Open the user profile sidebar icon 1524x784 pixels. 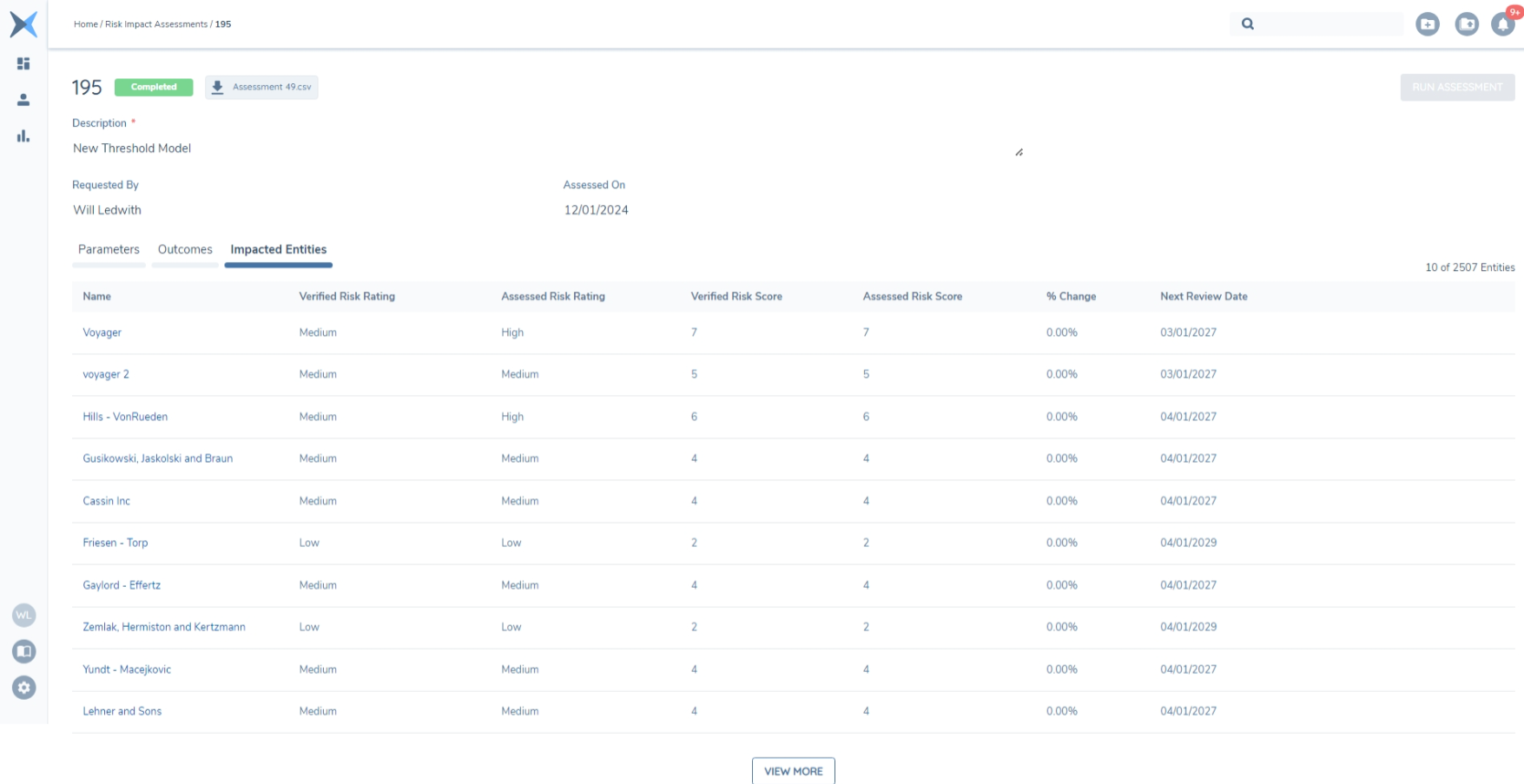tap(23, 100)
